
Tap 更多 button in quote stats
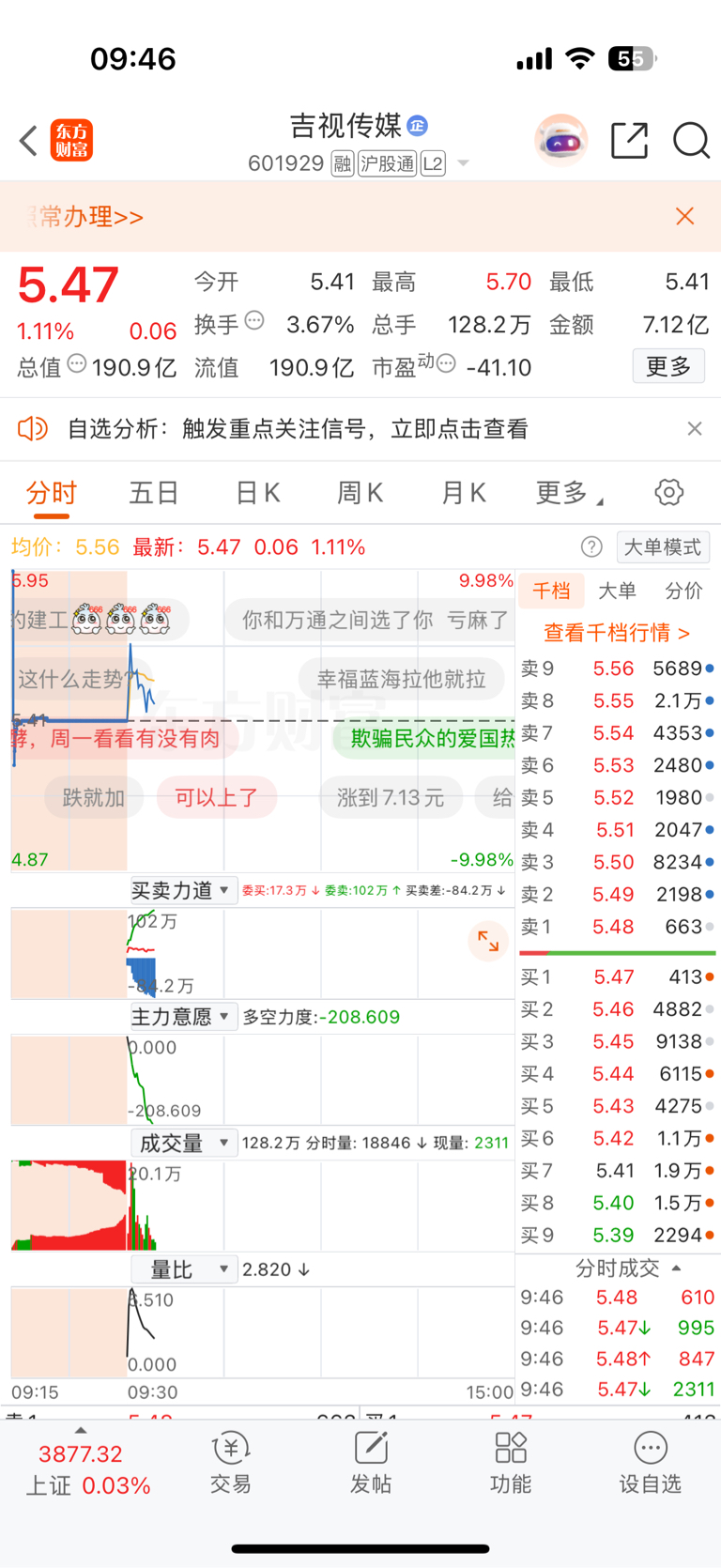pos(668,366)
